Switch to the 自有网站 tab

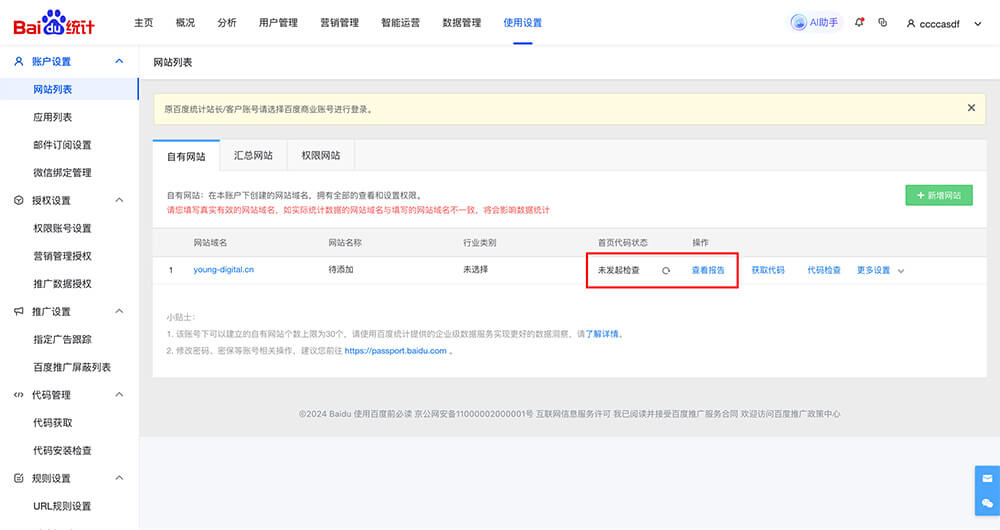tap(186, 156)
